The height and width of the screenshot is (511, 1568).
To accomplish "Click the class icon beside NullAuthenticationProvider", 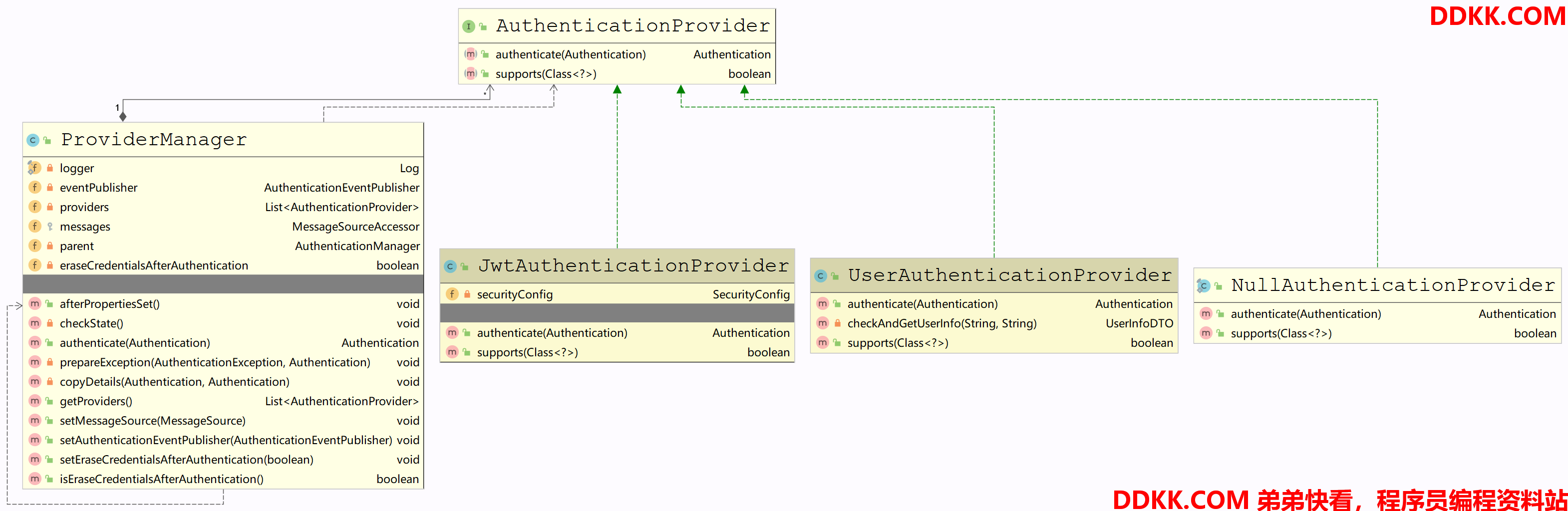I will (x=1203, y=286).
